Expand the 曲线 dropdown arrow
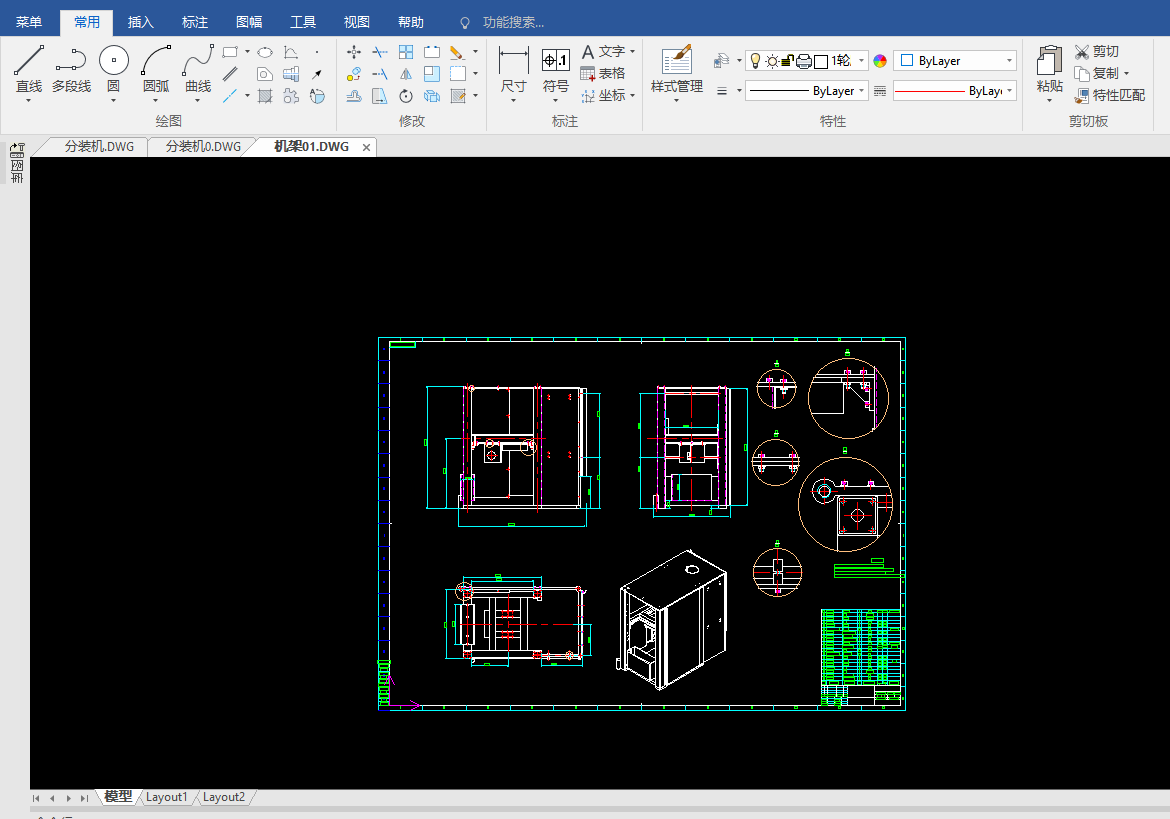Viewport: 1170px width, 819px height. 198,100
